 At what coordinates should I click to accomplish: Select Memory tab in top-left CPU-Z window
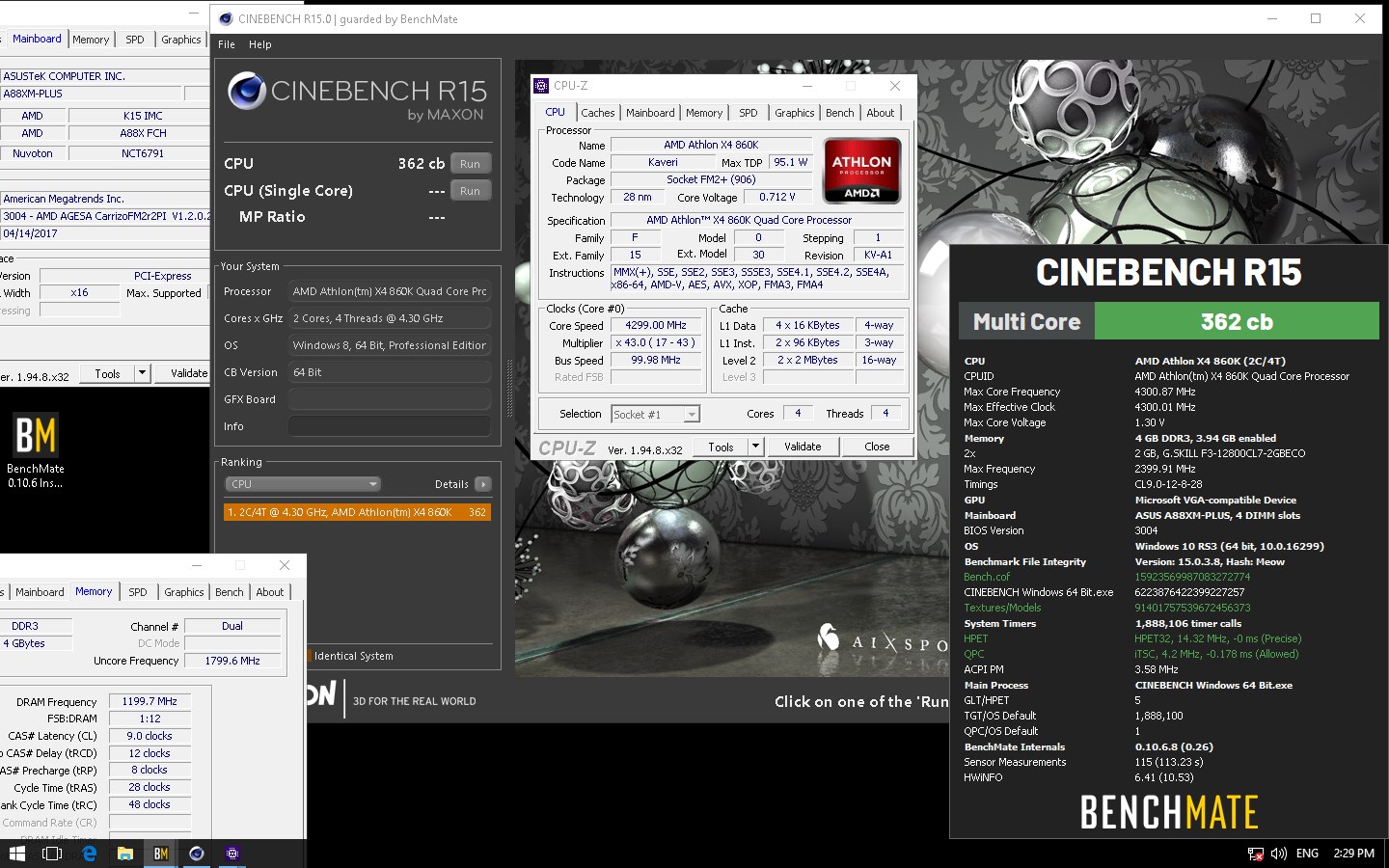(91, 40)
